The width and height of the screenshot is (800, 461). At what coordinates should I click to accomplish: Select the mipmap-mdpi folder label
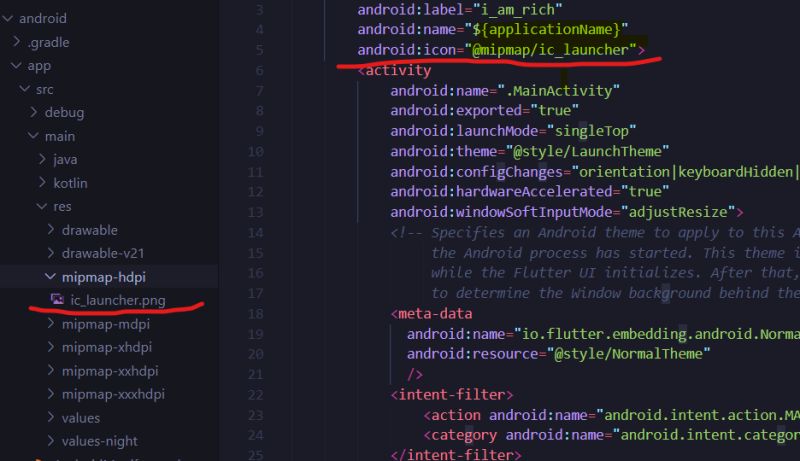pos(106,324)
